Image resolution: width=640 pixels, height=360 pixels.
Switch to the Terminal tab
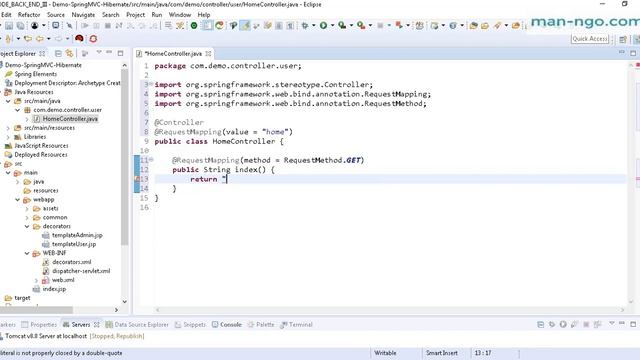(297, 324)
